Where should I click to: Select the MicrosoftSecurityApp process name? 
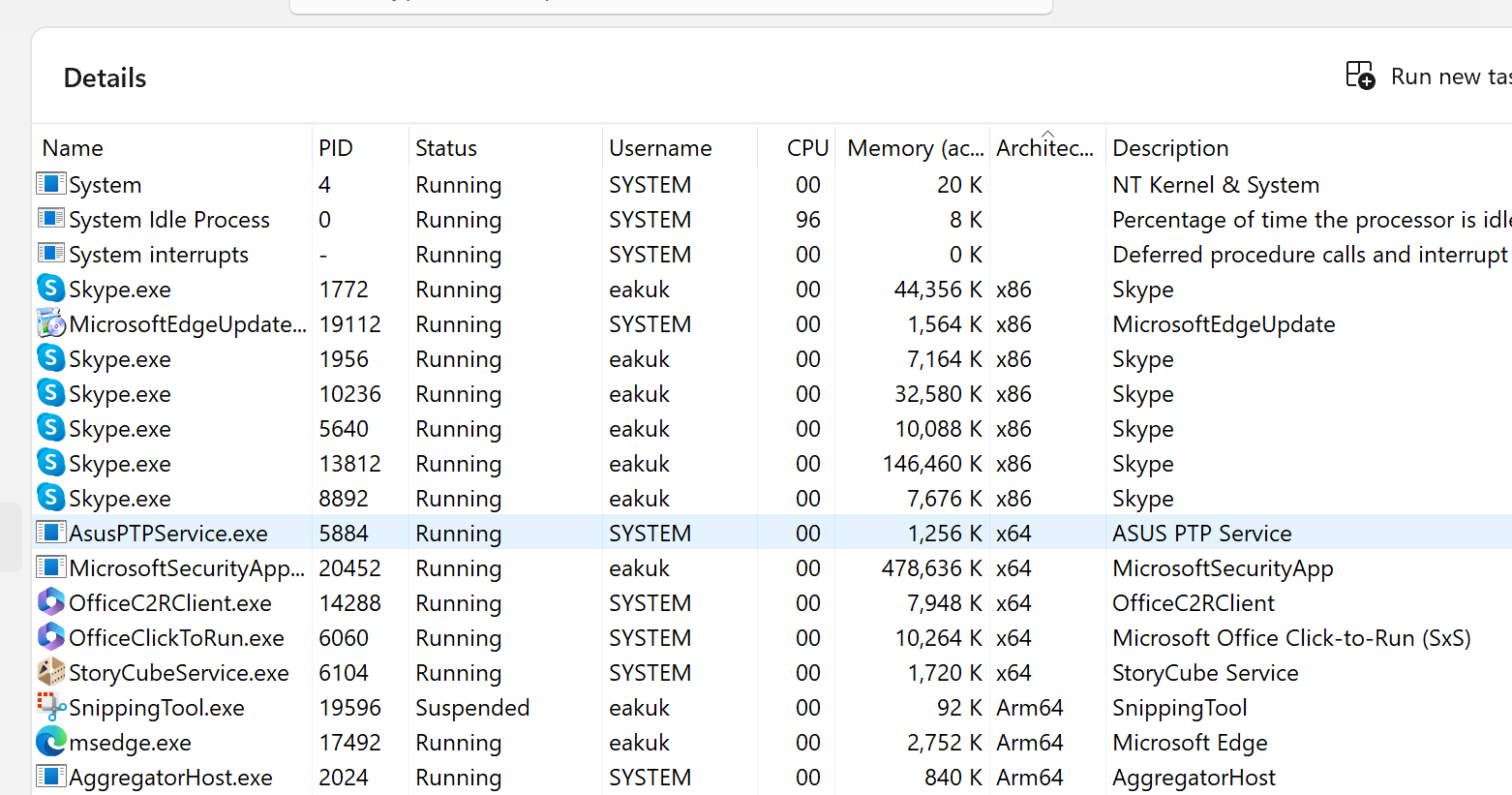(x=187, y=568)
